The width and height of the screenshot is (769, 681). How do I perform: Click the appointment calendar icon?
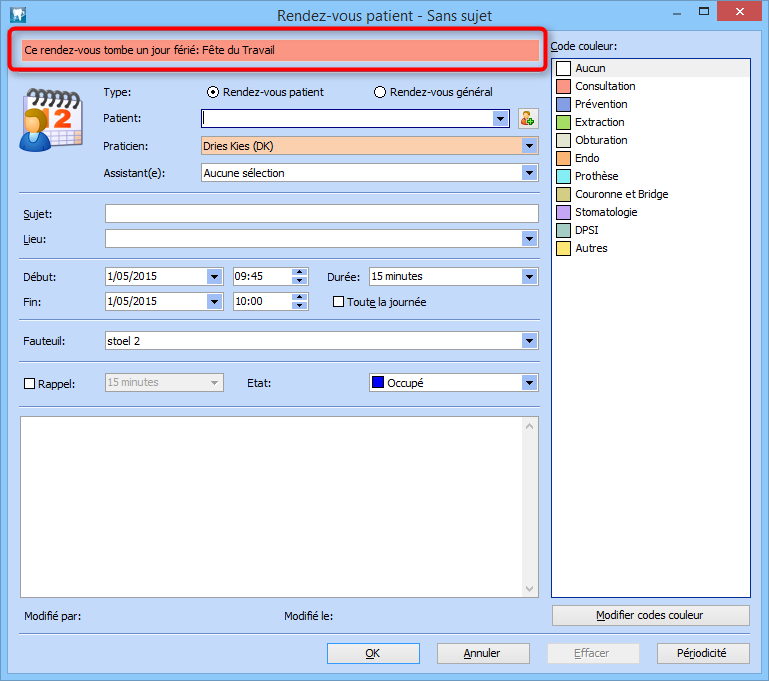tap(51, 120)
